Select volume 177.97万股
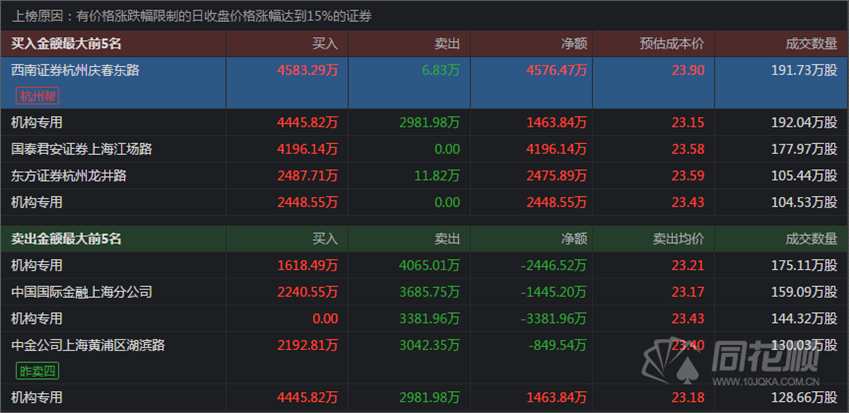Screen dimensions: 850x413 (804, 149)
